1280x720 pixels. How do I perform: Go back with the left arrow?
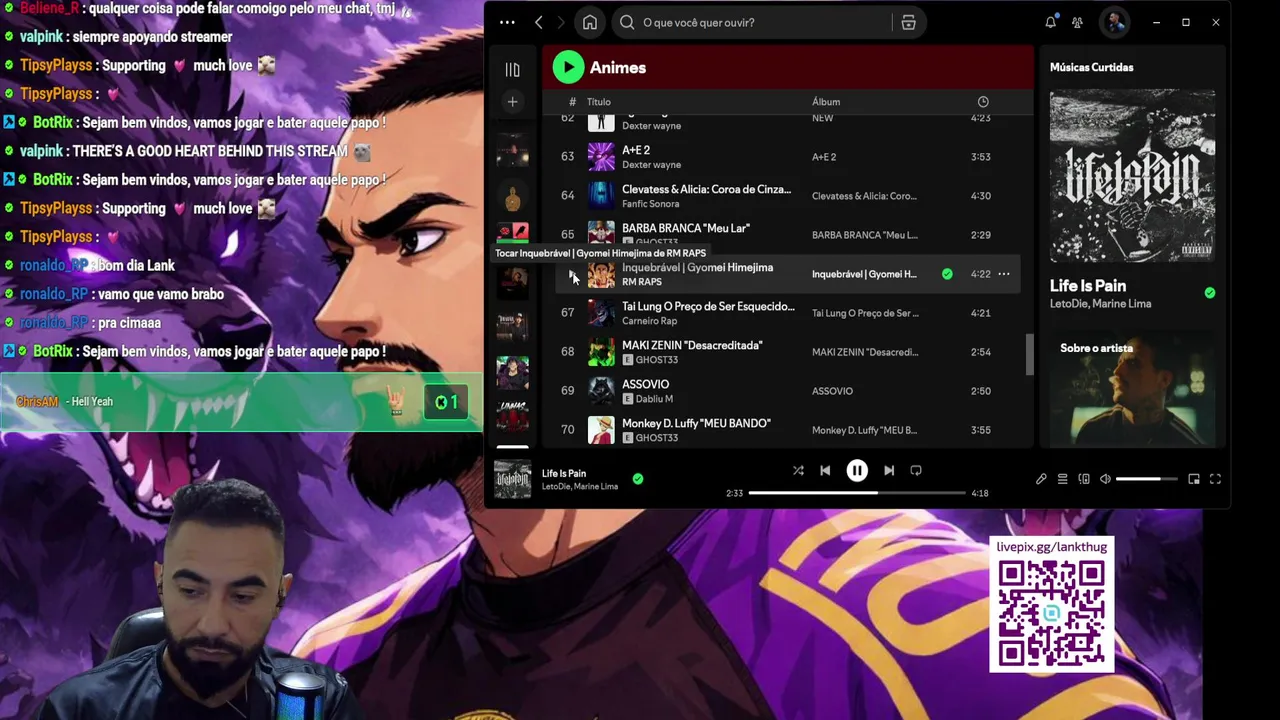click(x=538, y=22)
